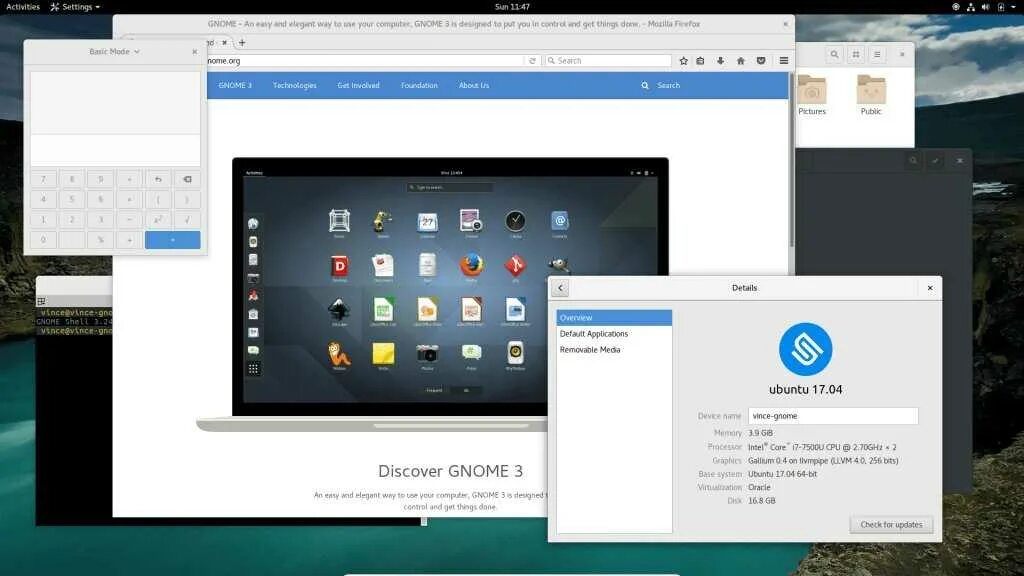This screenshot has height=576, width=1024.
Task: Click checkmark icon in the dark window headerbar
Action: (935, 161)
